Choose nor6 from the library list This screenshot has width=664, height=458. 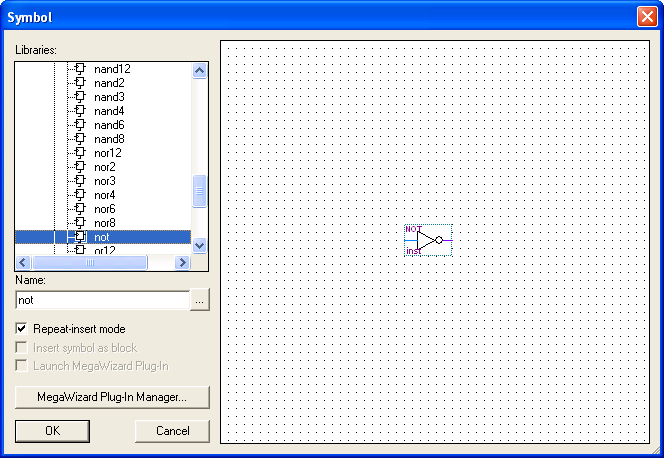(105, 209)
